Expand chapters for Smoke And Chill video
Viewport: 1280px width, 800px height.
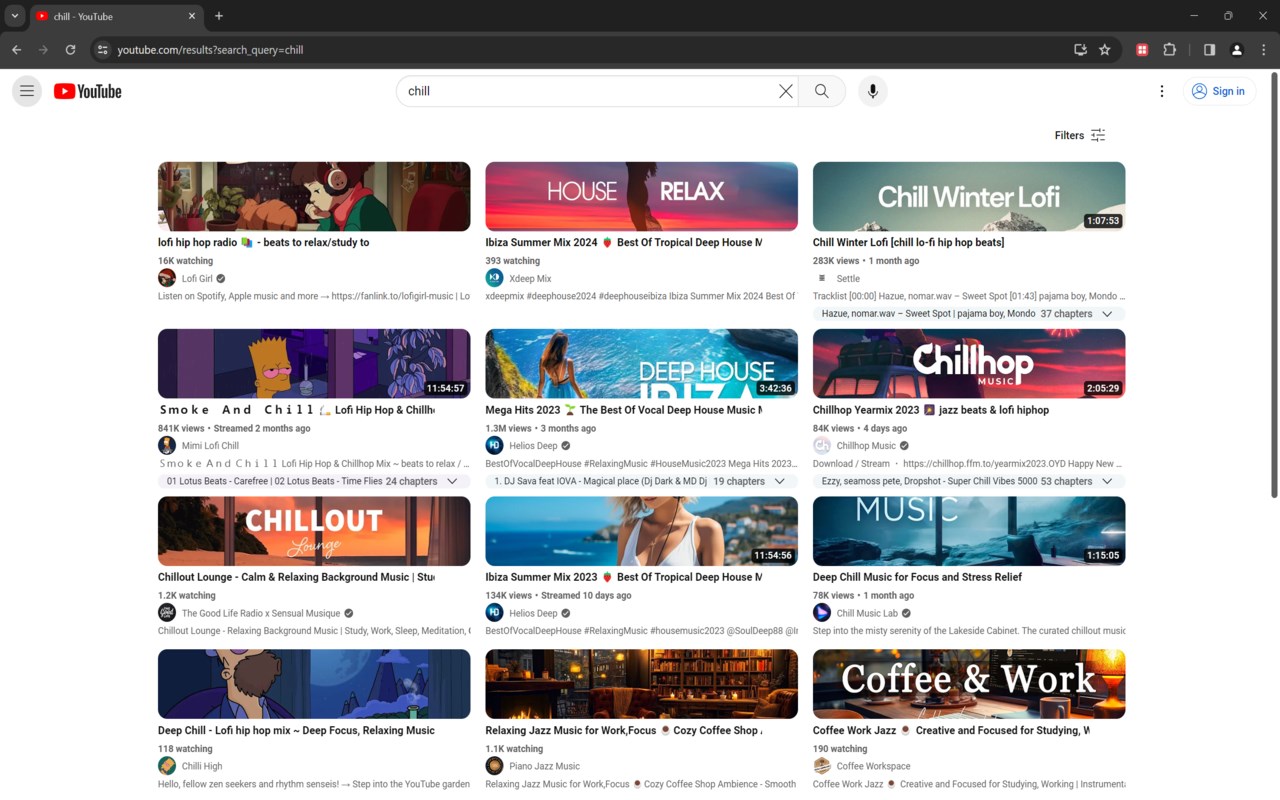click(452, 481)
